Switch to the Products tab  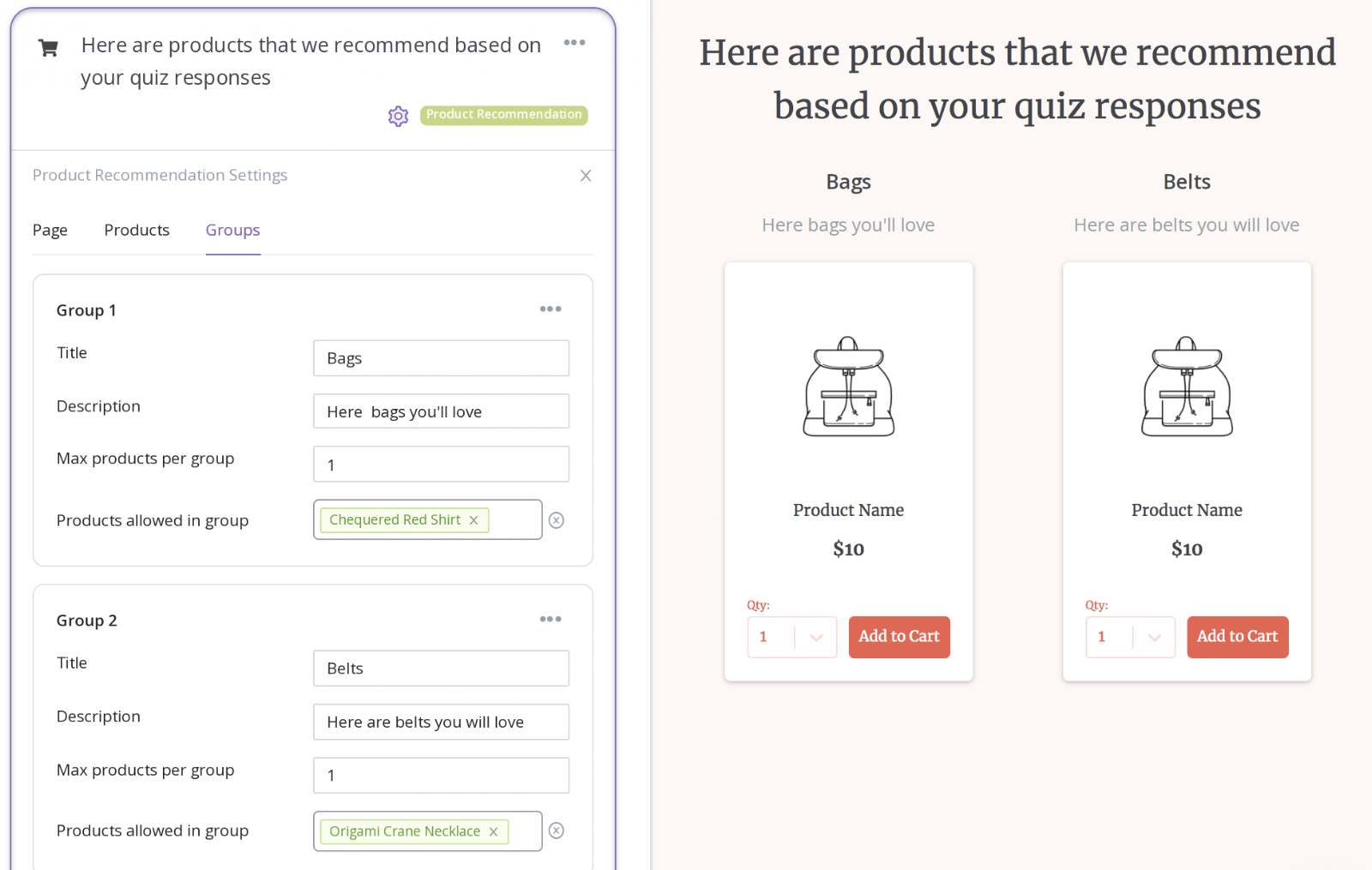pyautogui.click(x=137, y=230)
